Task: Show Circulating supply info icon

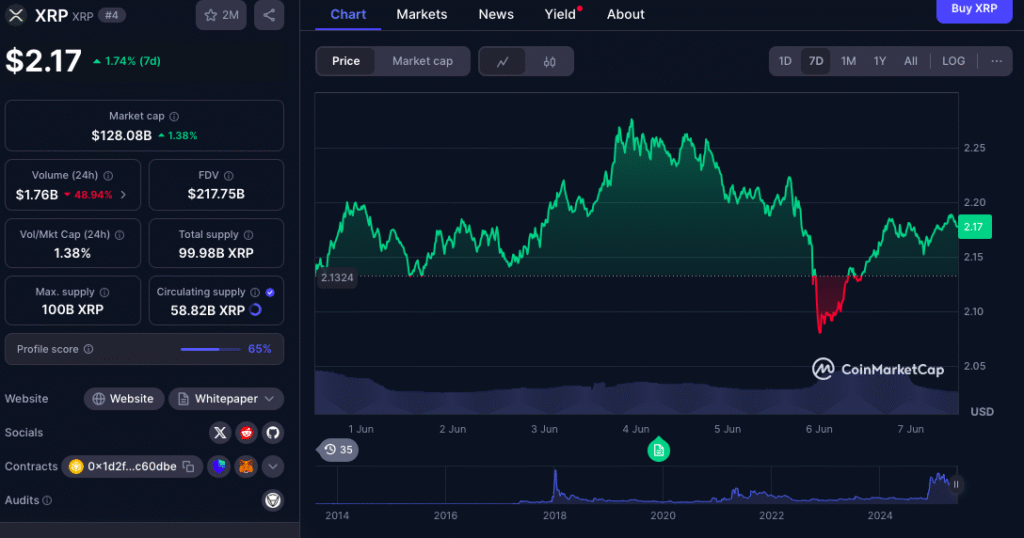Action: coord(255,293)
